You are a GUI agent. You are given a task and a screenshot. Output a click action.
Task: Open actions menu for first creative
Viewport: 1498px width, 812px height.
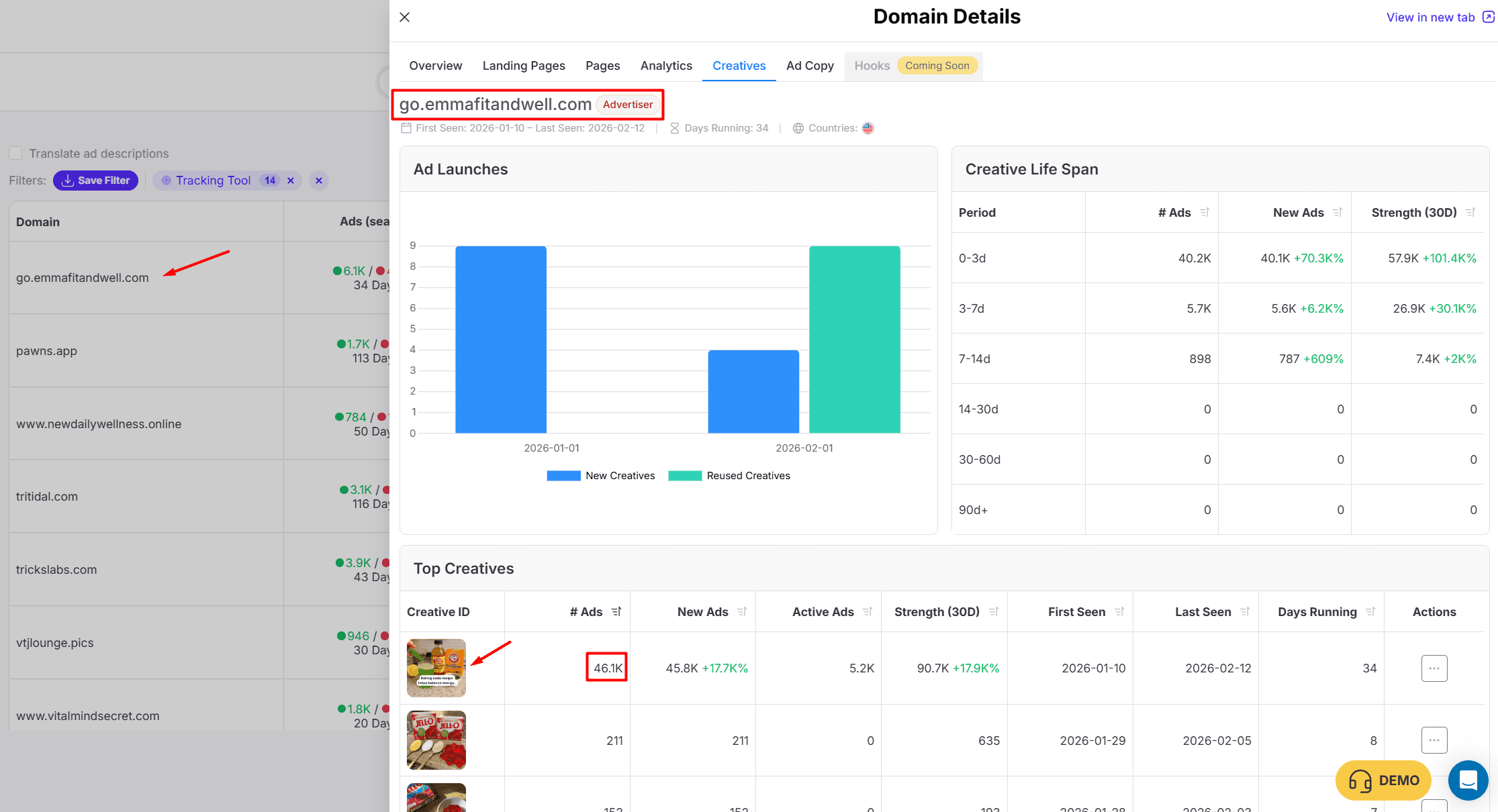[x=1434, y=668]
